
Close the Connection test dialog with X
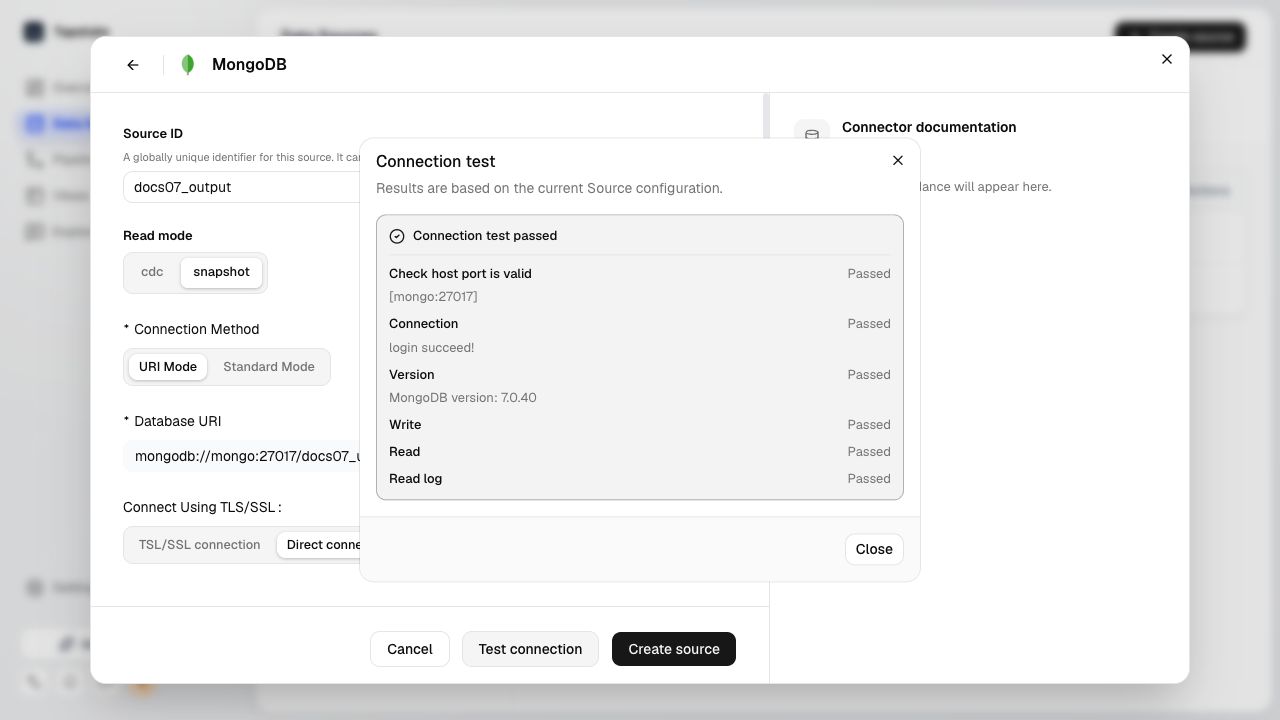[898, 161]
